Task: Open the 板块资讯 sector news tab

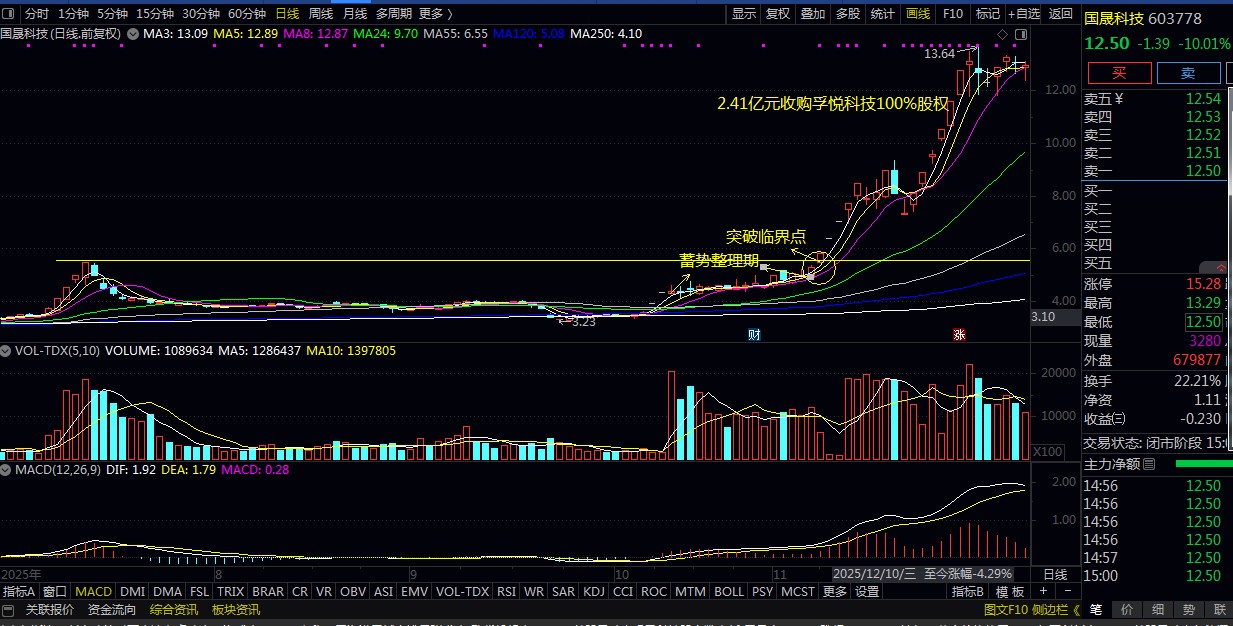Action: click(236, 610)
